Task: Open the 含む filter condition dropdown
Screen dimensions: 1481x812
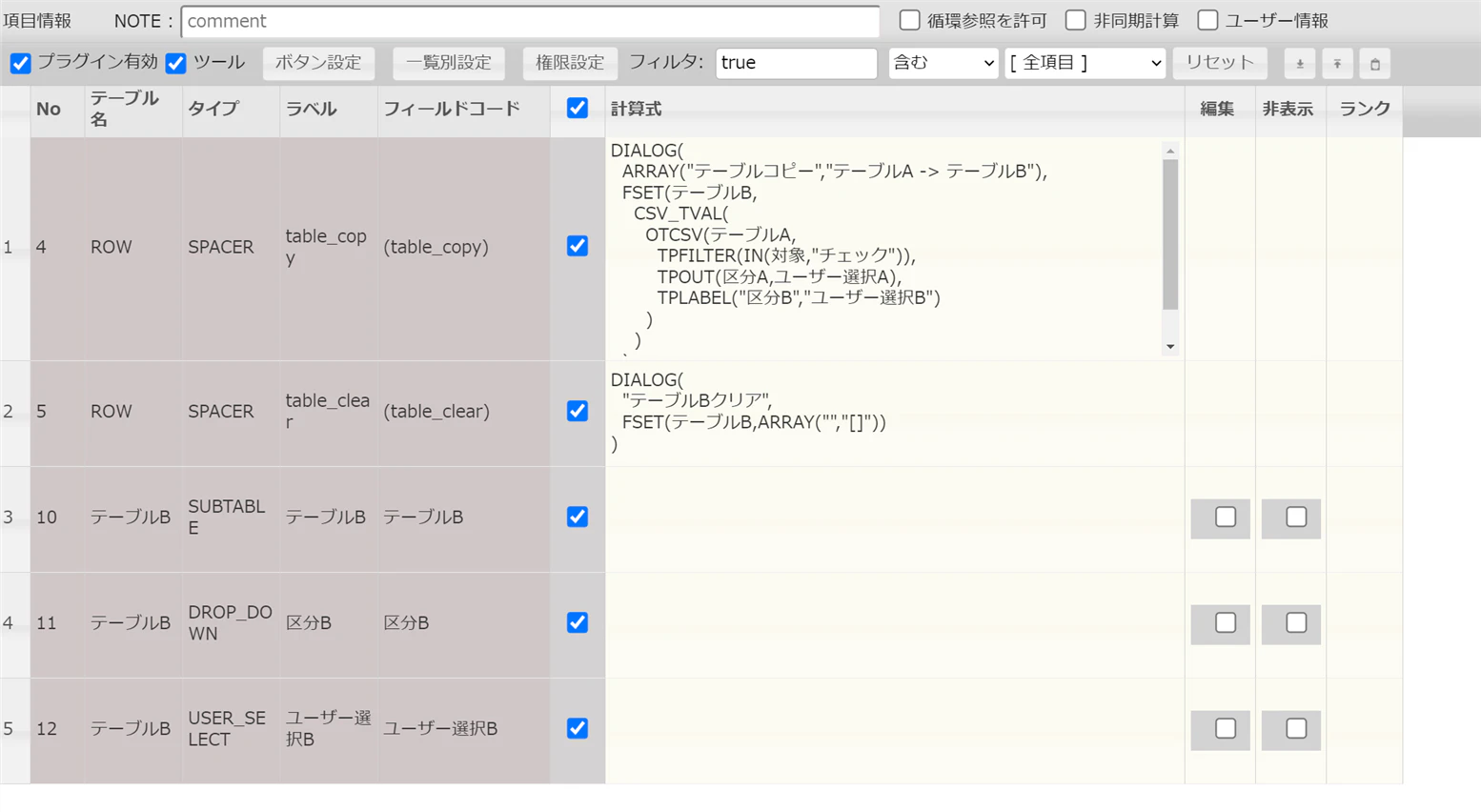Action: tap(943, 63)
